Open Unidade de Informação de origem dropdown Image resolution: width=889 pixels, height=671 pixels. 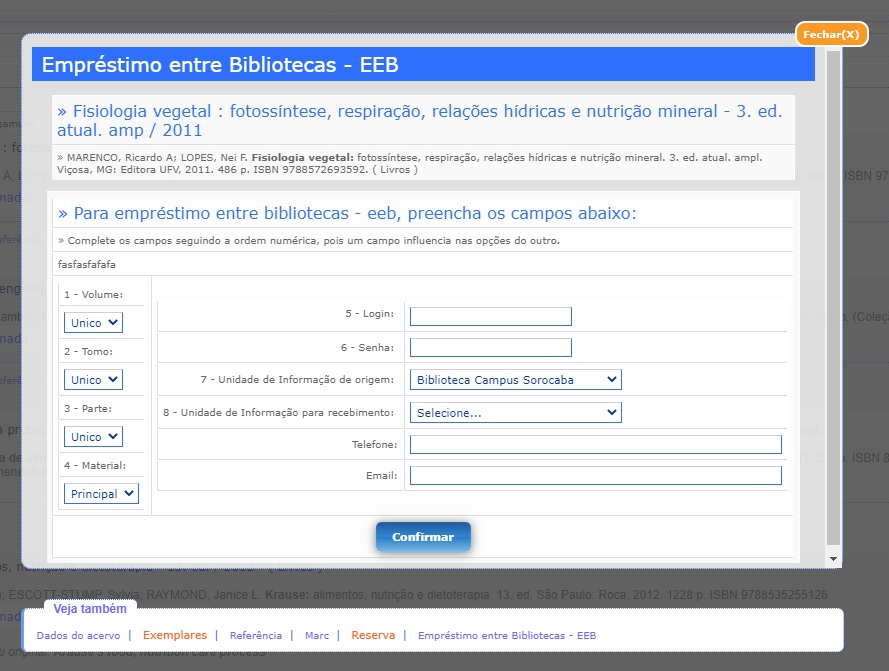[515, 379]
